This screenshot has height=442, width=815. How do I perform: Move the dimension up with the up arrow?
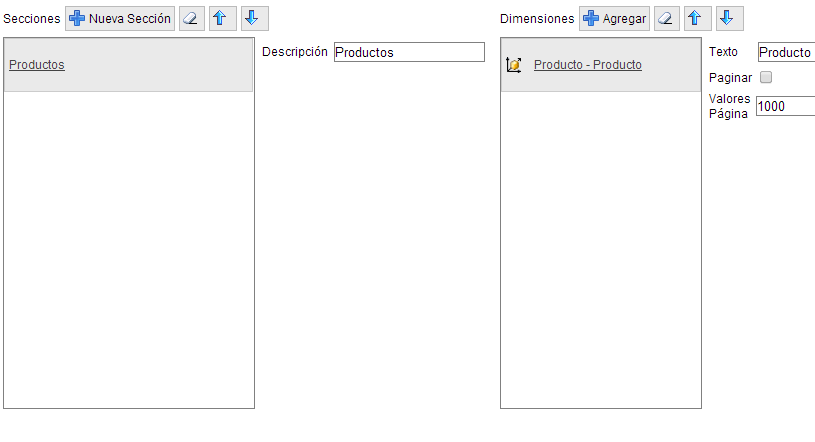click(x=697, y=19)
